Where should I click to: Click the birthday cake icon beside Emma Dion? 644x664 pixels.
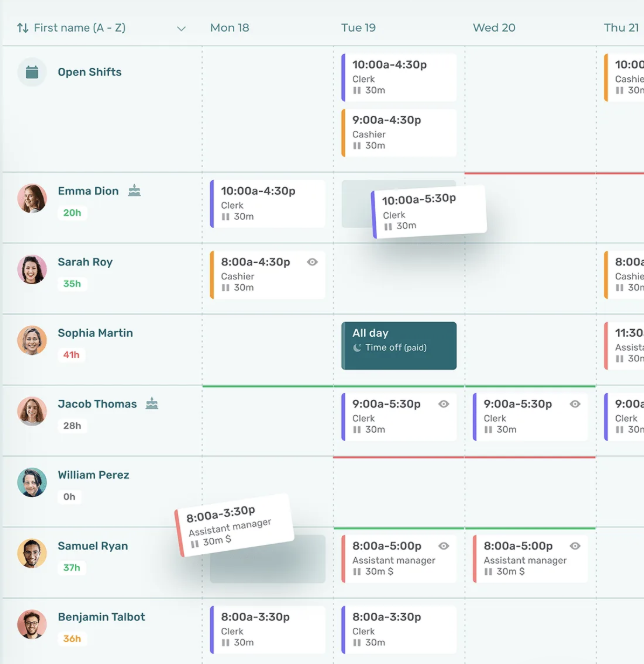(x=135, y=191)
